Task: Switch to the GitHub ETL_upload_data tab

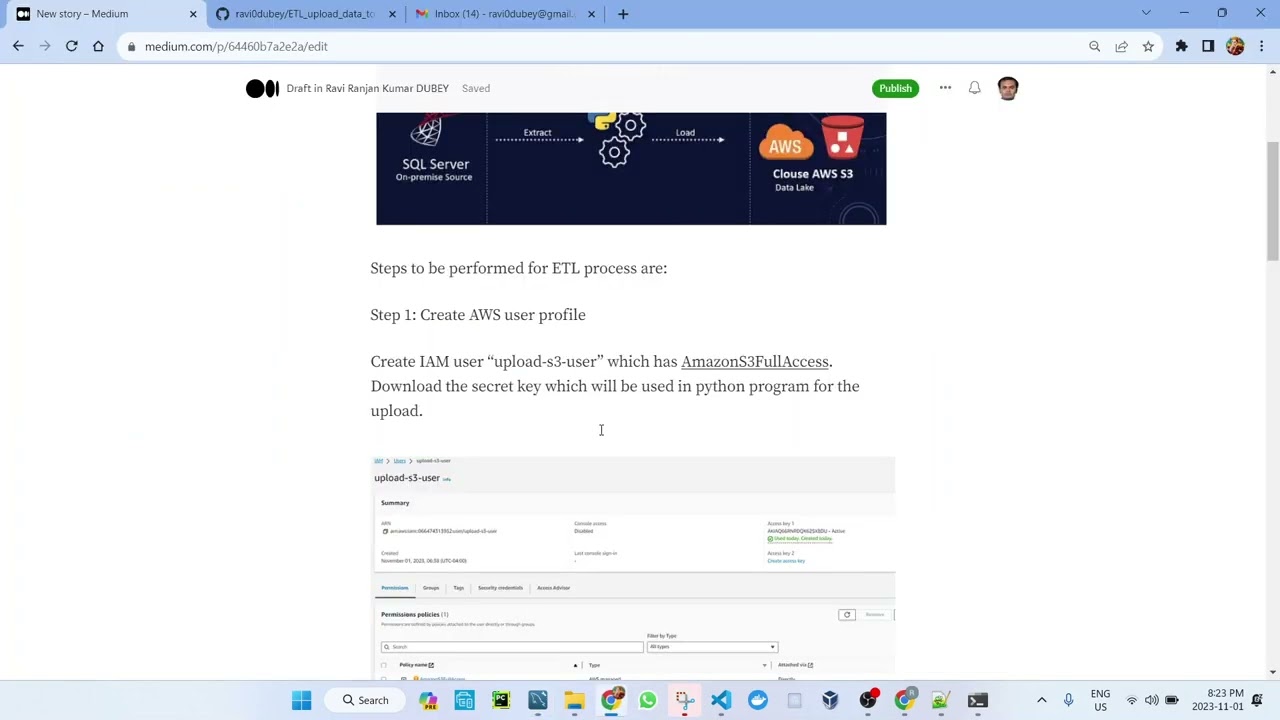Action: coord(304,14)
